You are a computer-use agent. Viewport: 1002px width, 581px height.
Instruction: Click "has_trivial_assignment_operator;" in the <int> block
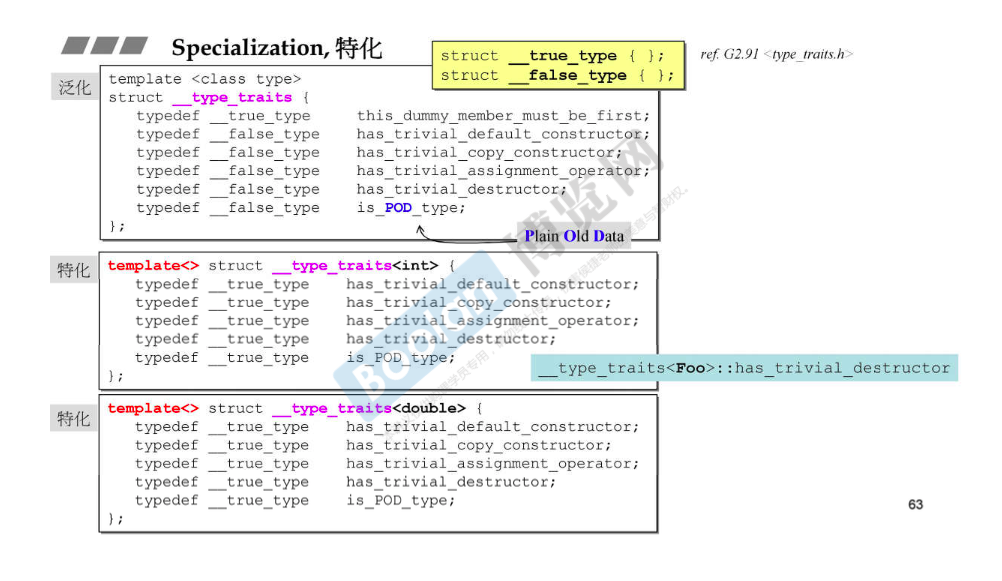pyautogui.click(x=493, y=321)
